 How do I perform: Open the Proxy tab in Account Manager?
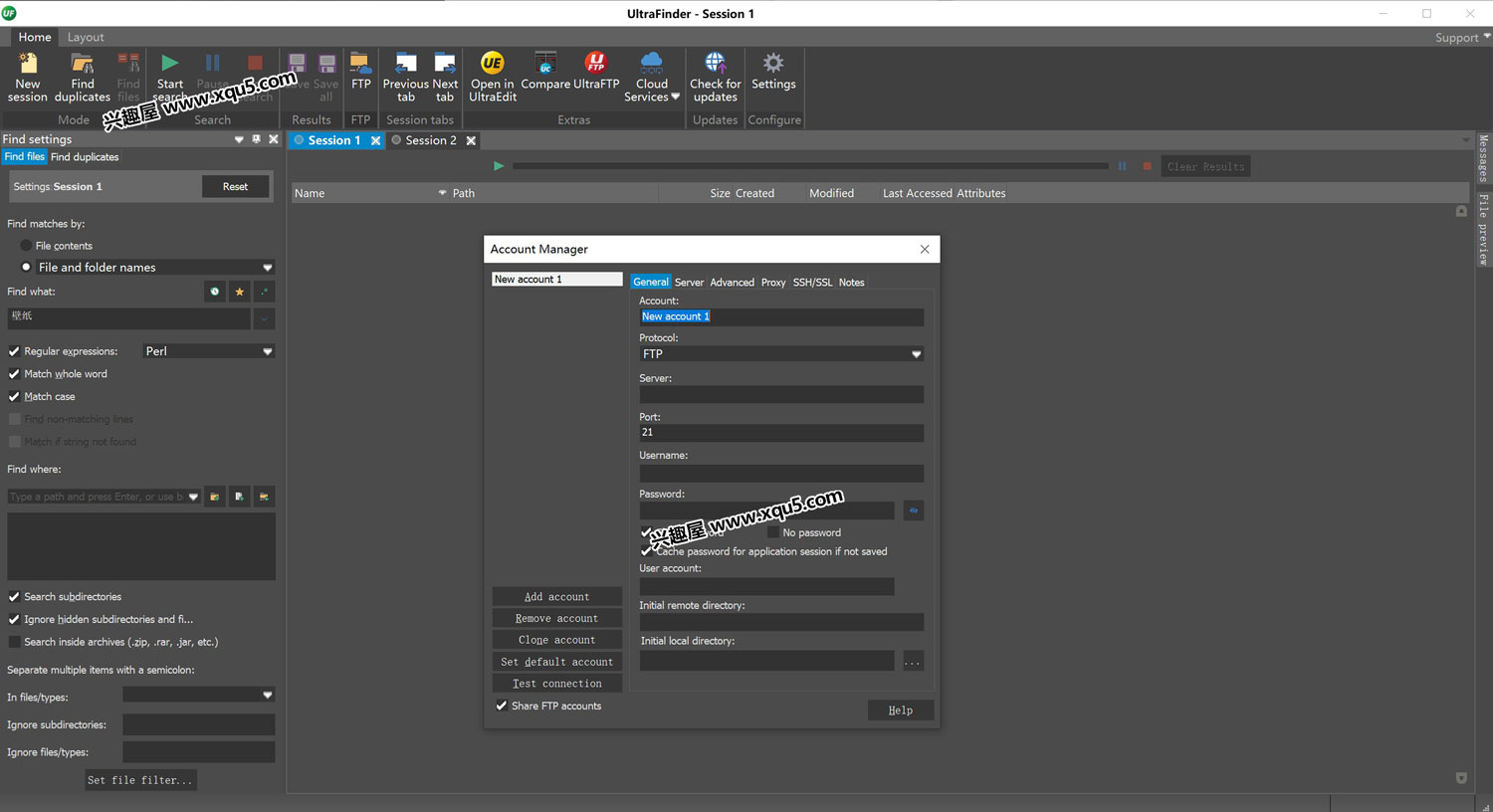(x=773, y=283)
